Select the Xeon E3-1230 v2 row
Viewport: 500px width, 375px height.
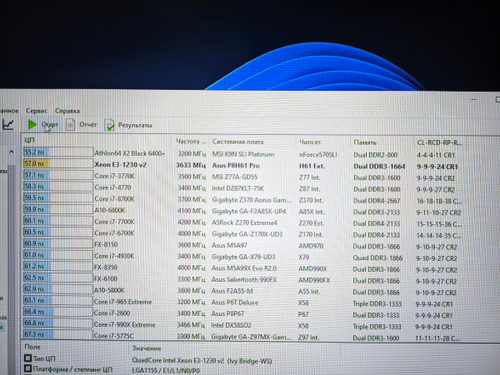(x=243, y=165)
